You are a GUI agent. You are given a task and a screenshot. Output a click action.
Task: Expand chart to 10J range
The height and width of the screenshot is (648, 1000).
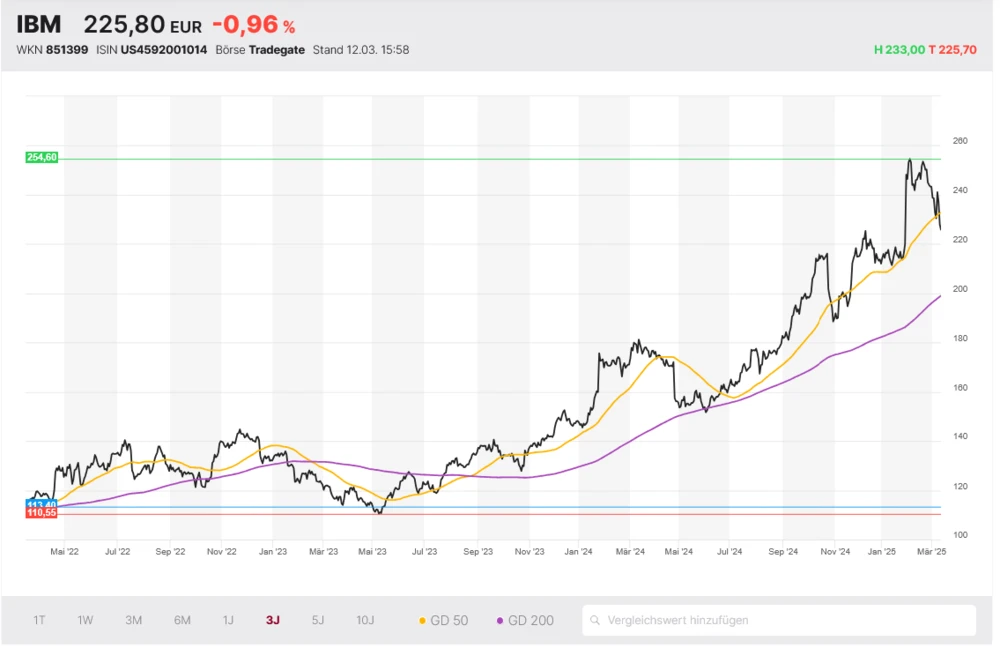click(x=365, y=620)
